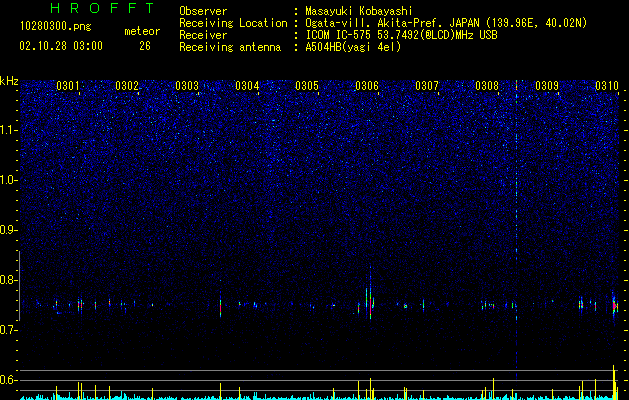The image size is (629, 400).
Task: Click the Receiving antenna label
Action: click(x=230, y=47)
